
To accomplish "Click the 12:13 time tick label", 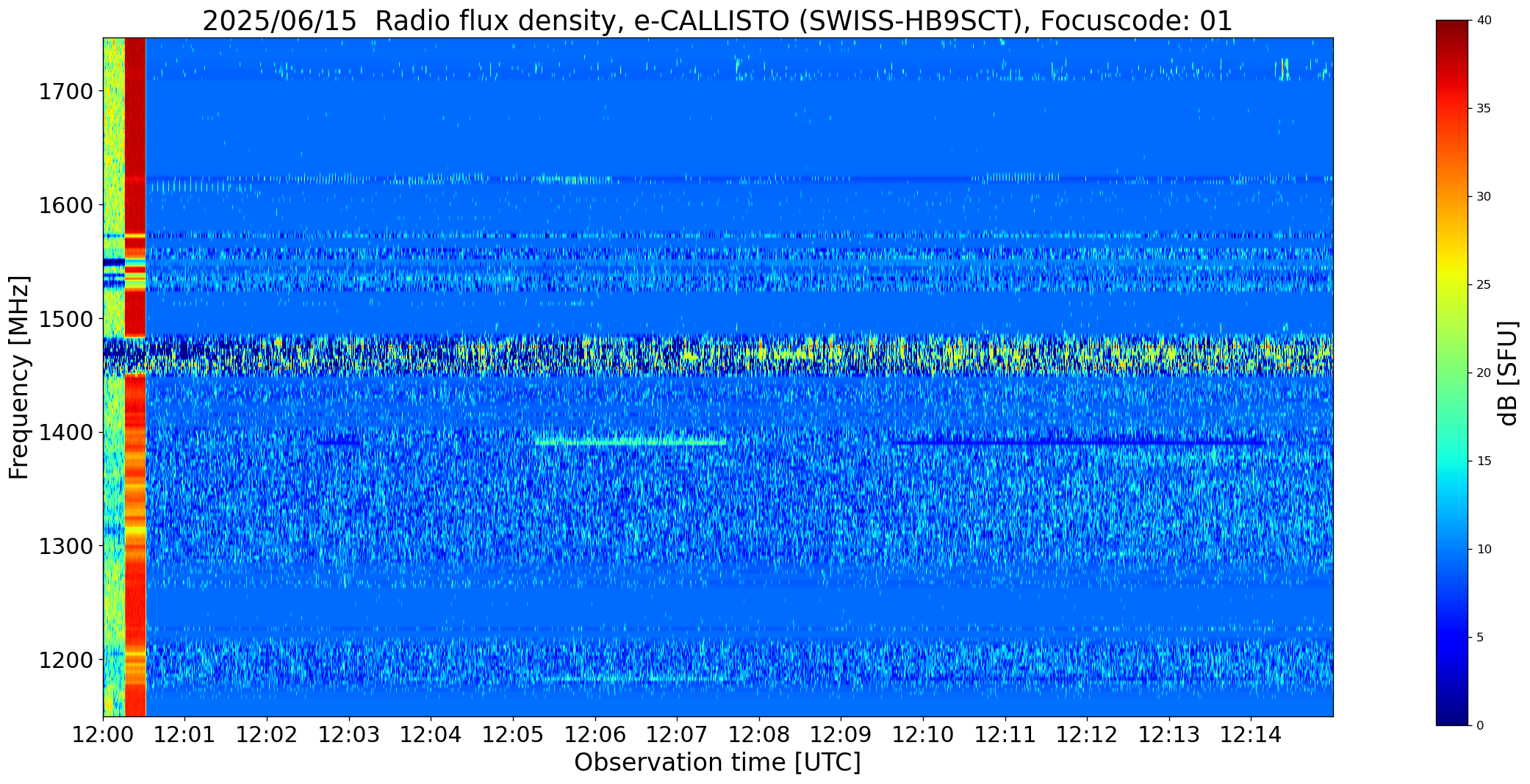I will point(1169,735).
